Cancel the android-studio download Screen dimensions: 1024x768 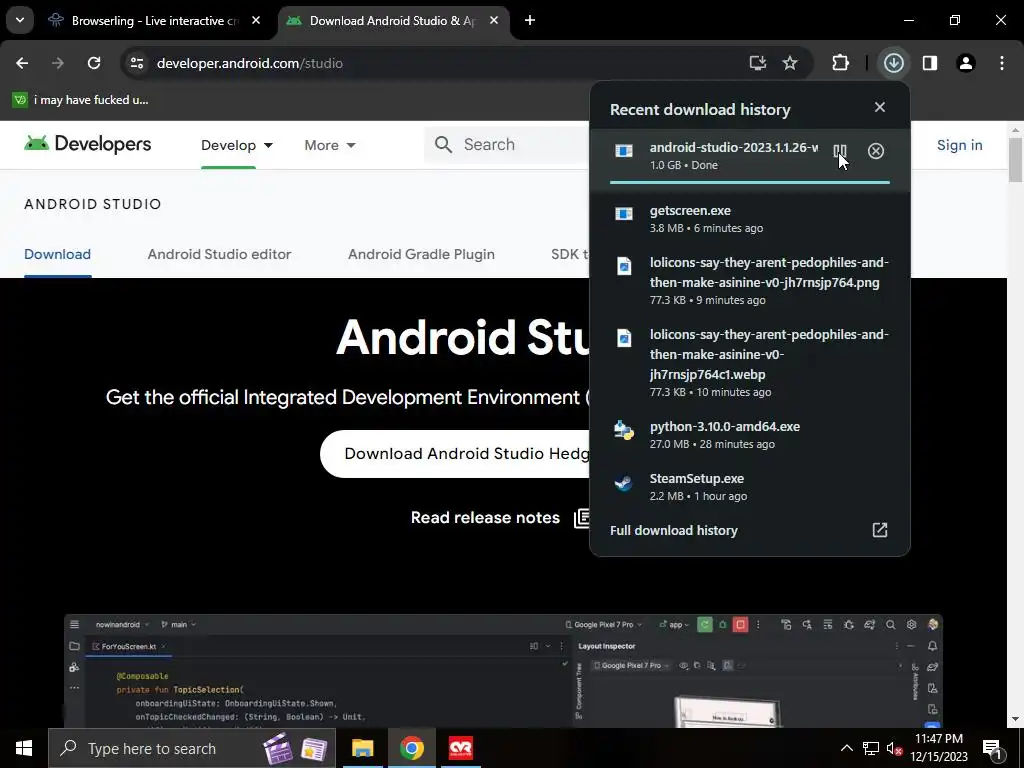(876, 152)
